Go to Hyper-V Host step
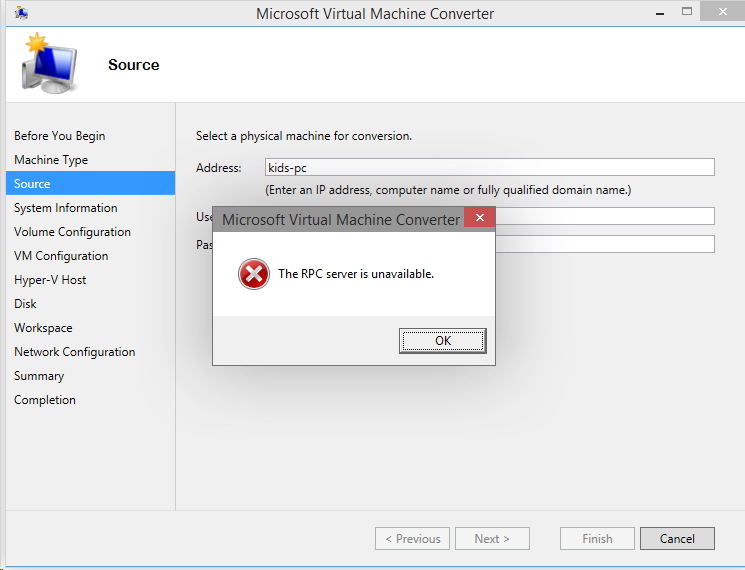 tap(50, 280)
